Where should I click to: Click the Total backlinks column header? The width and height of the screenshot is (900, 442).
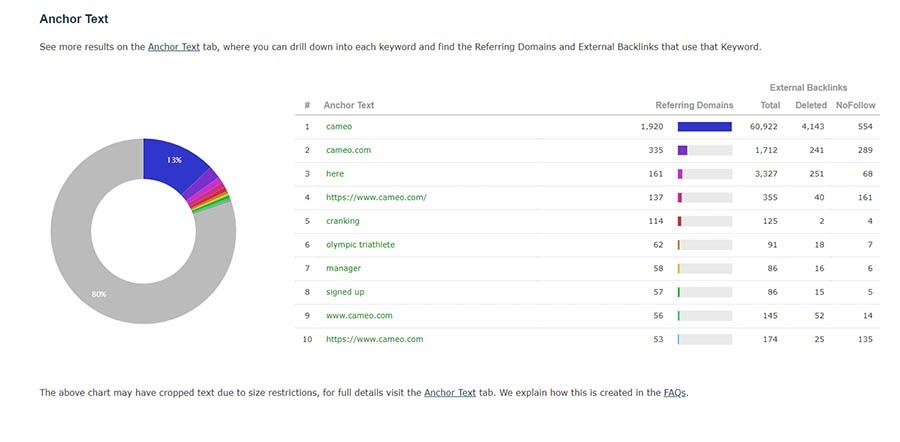[x=770, y=105]
